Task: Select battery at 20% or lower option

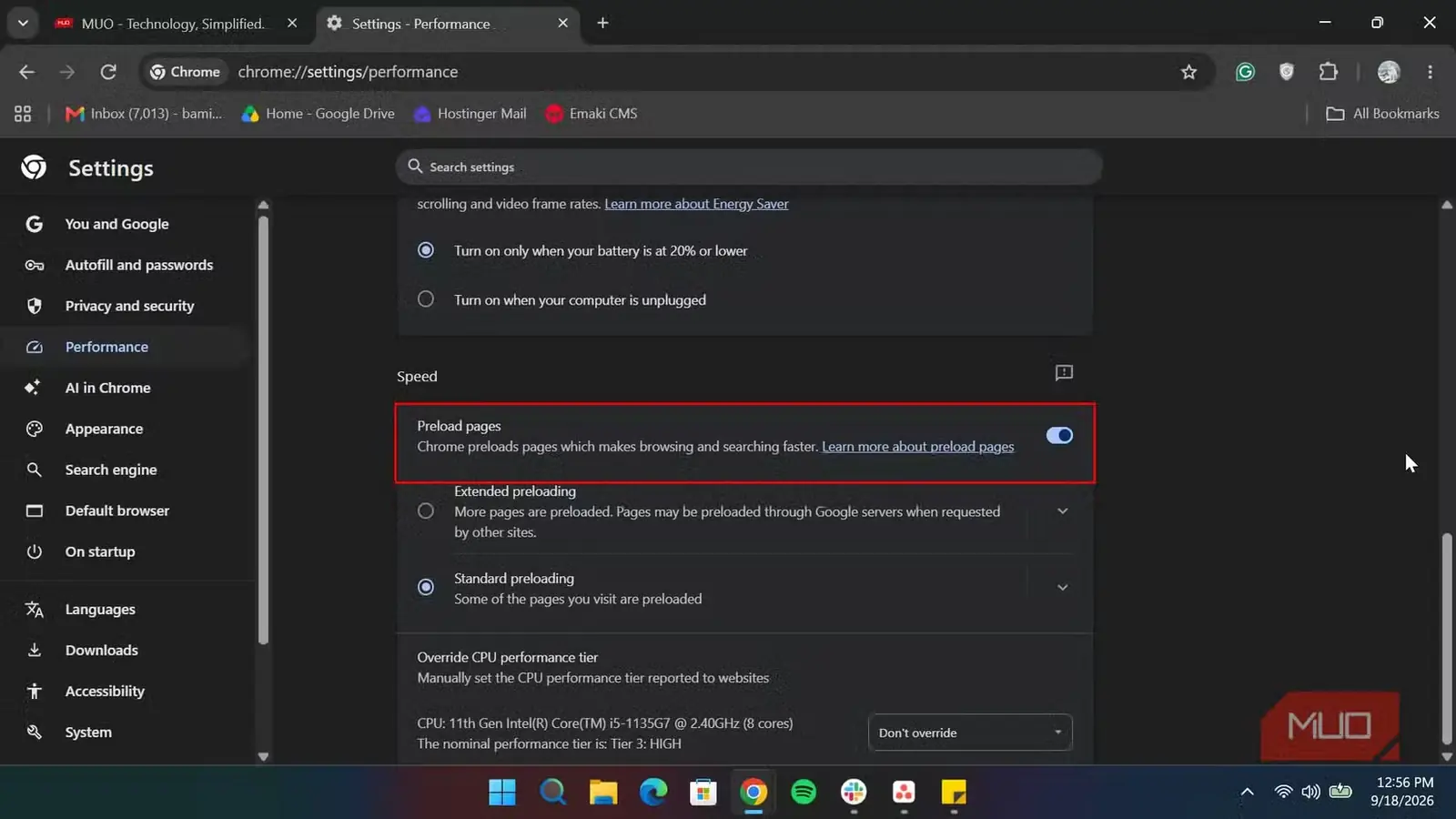Action: (x=426, y=250)
